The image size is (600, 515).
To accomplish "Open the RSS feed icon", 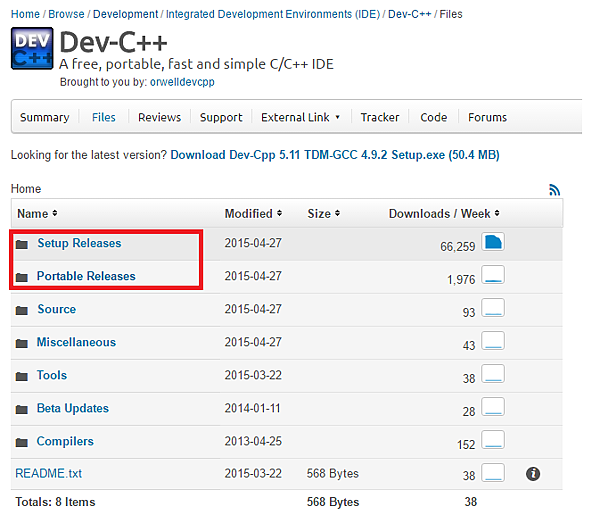I will 555,189.
